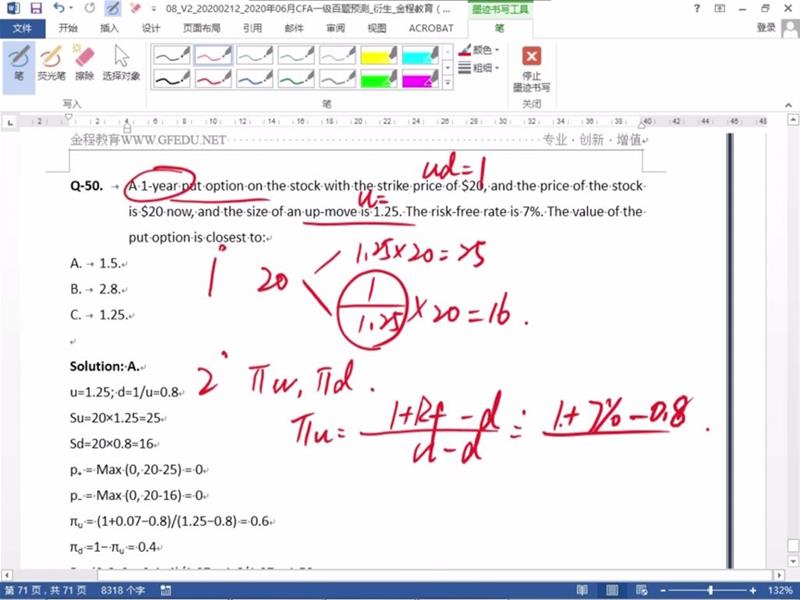The width and height of the screenshot is (800, 600).
Task: Click the 132% zoom level
Action: point(780,590)
